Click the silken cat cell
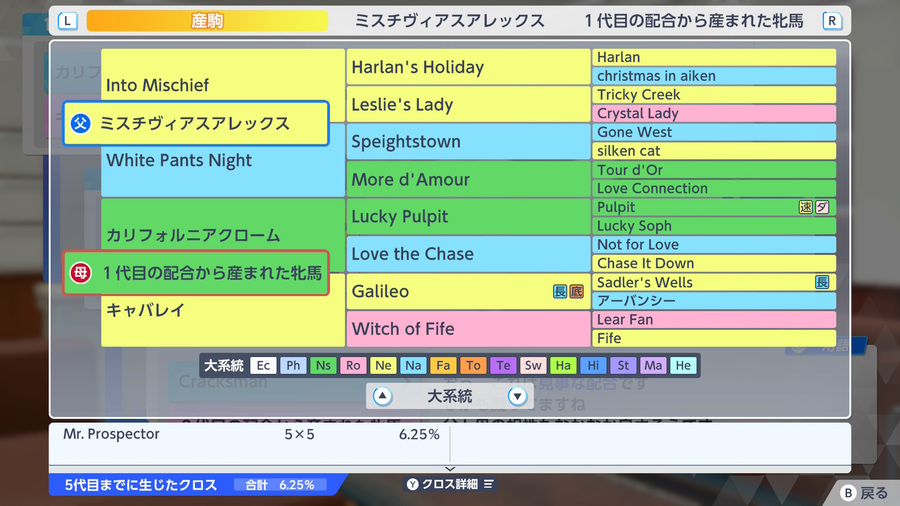 point(714,151)
